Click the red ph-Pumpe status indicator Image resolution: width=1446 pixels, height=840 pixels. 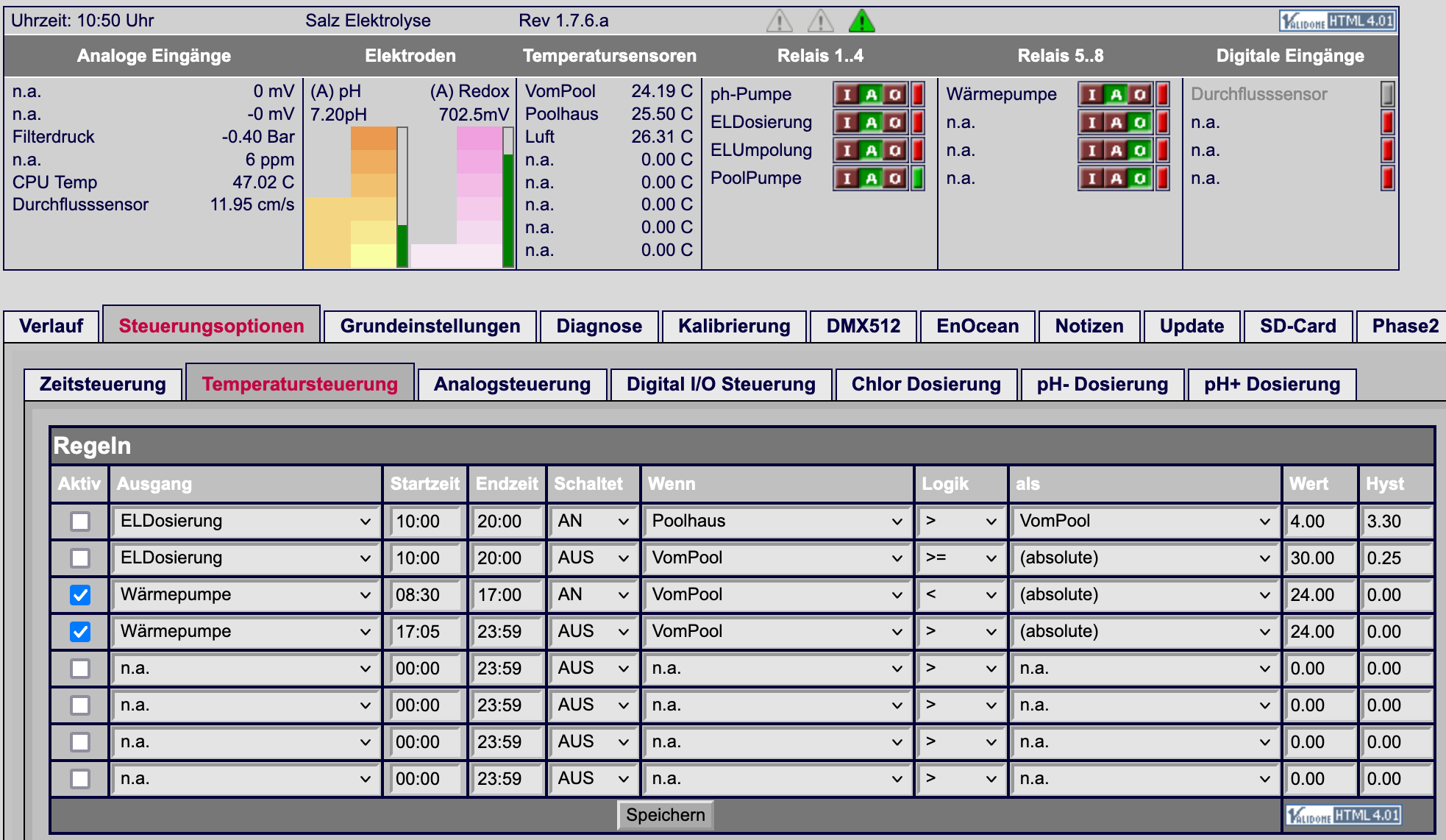pyautogui.click(x=917, y=94)
